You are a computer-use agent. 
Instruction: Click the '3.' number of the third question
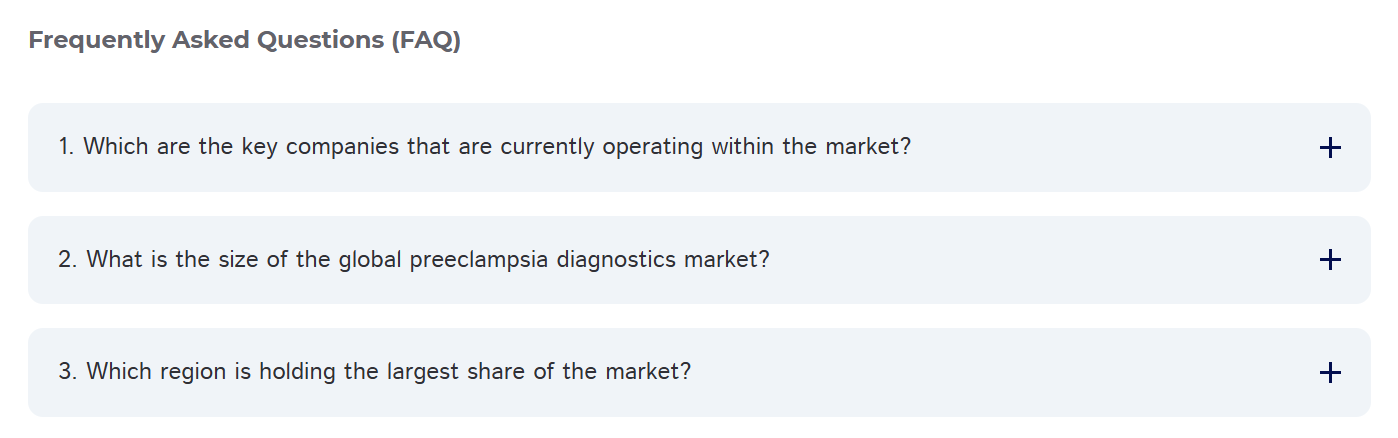pos(68,372)
